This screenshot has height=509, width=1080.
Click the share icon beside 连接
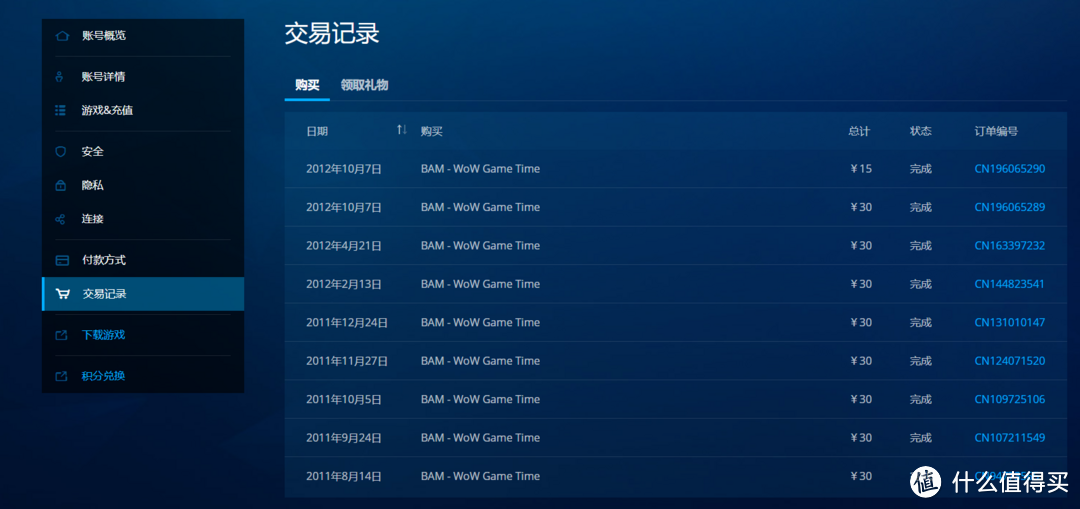(x=61, y=219)
